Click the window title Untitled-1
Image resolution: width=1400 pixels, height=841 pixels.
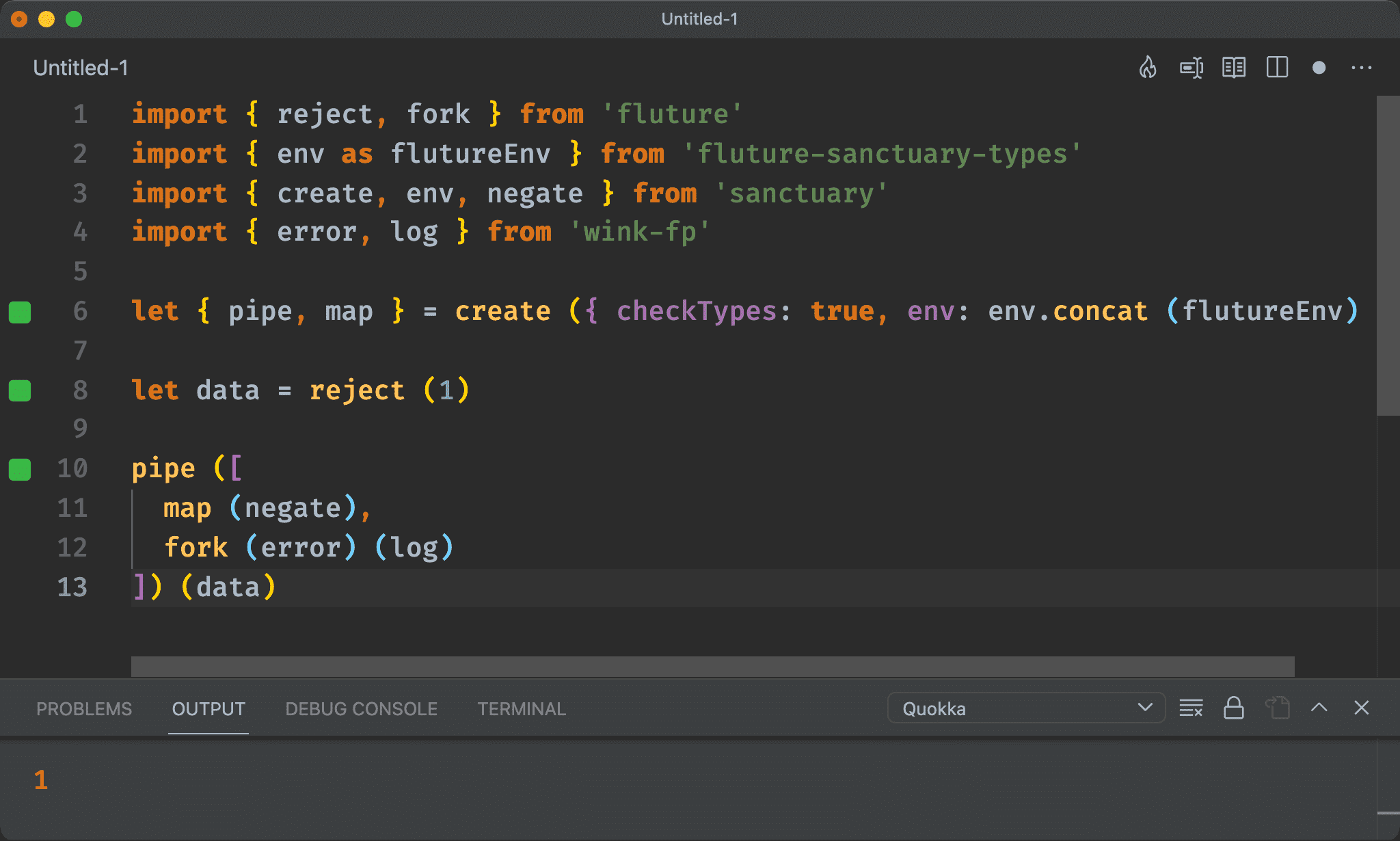pos(699,19)
